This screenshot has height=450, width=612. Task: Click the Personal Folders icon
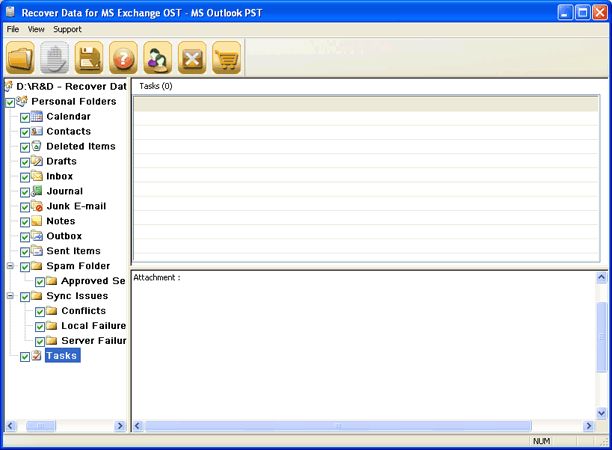pyautogui.click(x=22, y=101)
